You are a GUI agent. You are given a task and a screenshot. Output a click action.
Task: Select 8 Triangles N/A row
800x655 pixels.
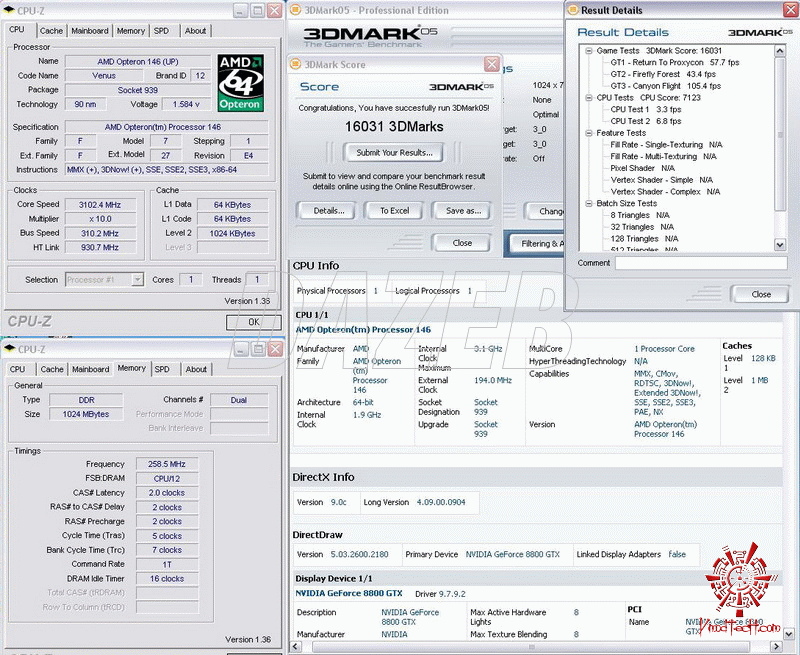[x=640, y=215]
